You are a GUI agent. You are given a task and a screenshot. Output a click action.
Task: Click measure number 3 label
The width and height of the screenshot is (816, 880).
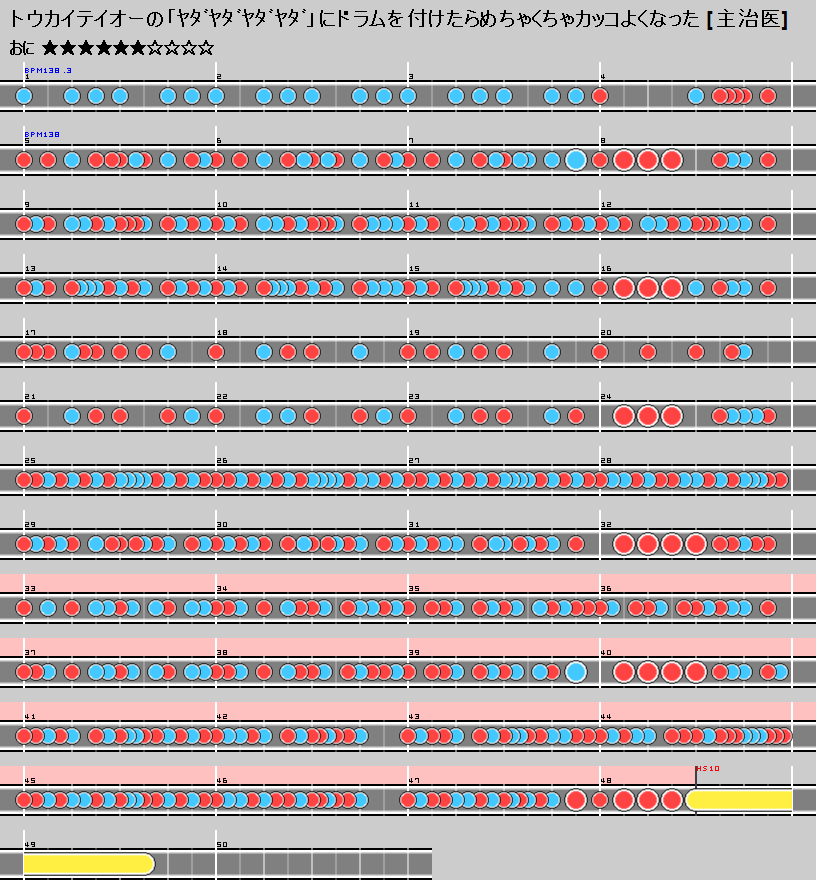tap(411, 77)
